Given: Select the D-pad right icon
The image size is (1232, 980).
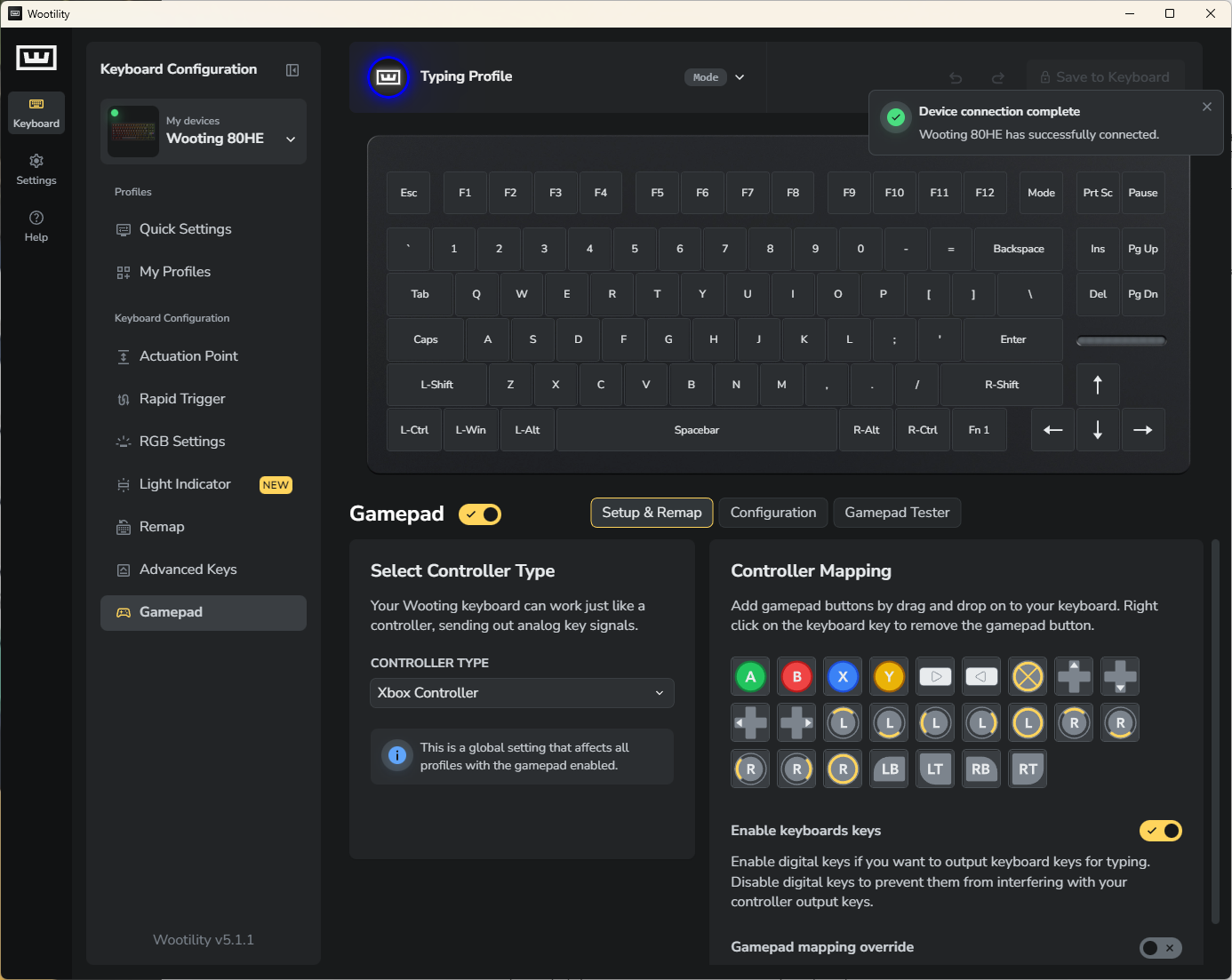Looking at the screenshot, I should pyautogui.click(x=797, y=723).
